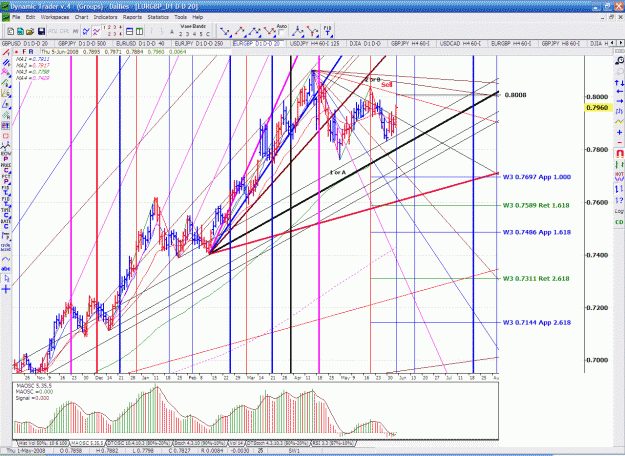Image resolution: width=625 pixels, height=456 pixels.
Task: Switch to the Hist Vol indicator tab
Action: tap(43, 443)
